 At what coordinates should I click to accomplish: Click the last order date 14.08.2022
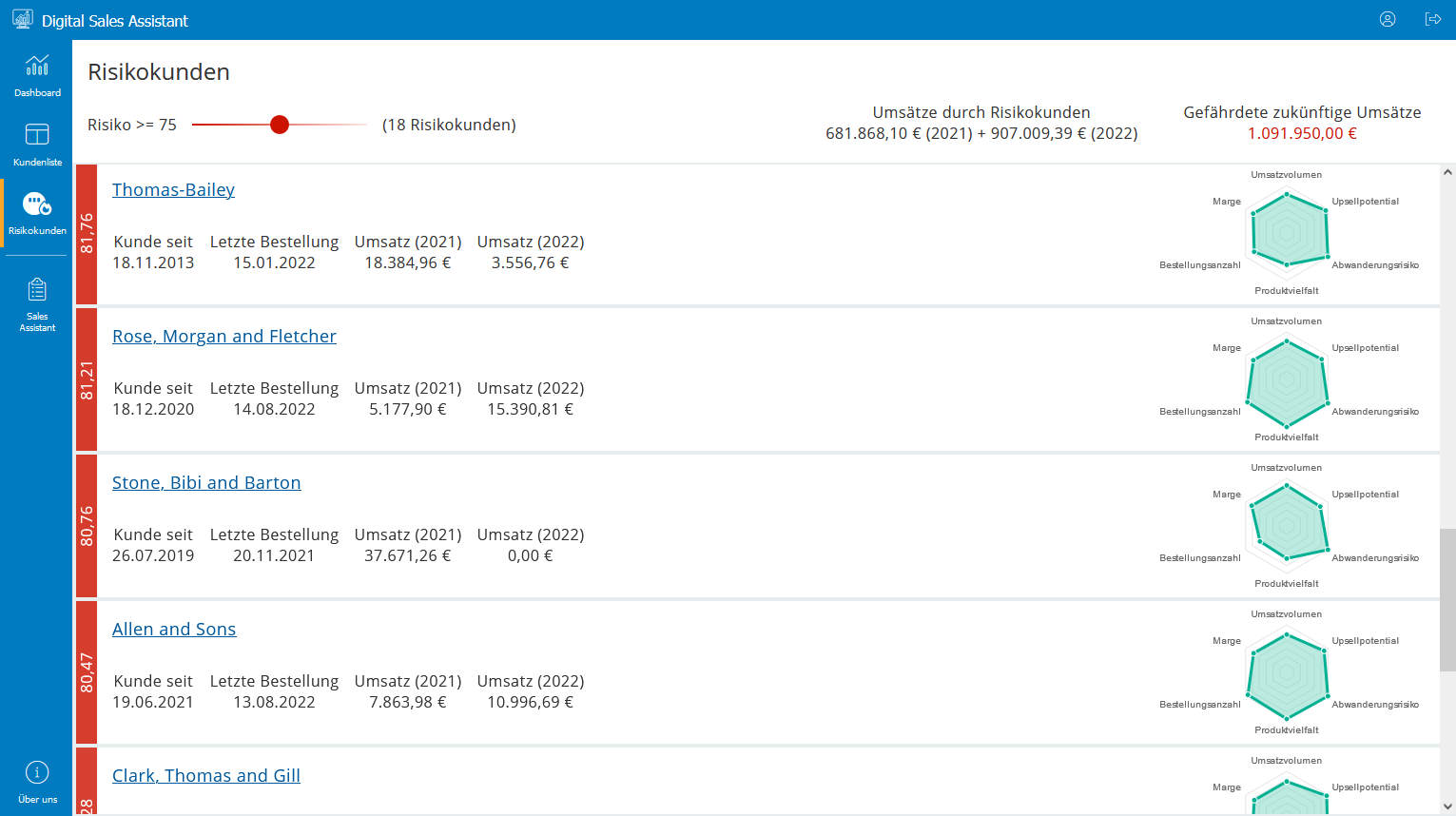click(274, 409)
